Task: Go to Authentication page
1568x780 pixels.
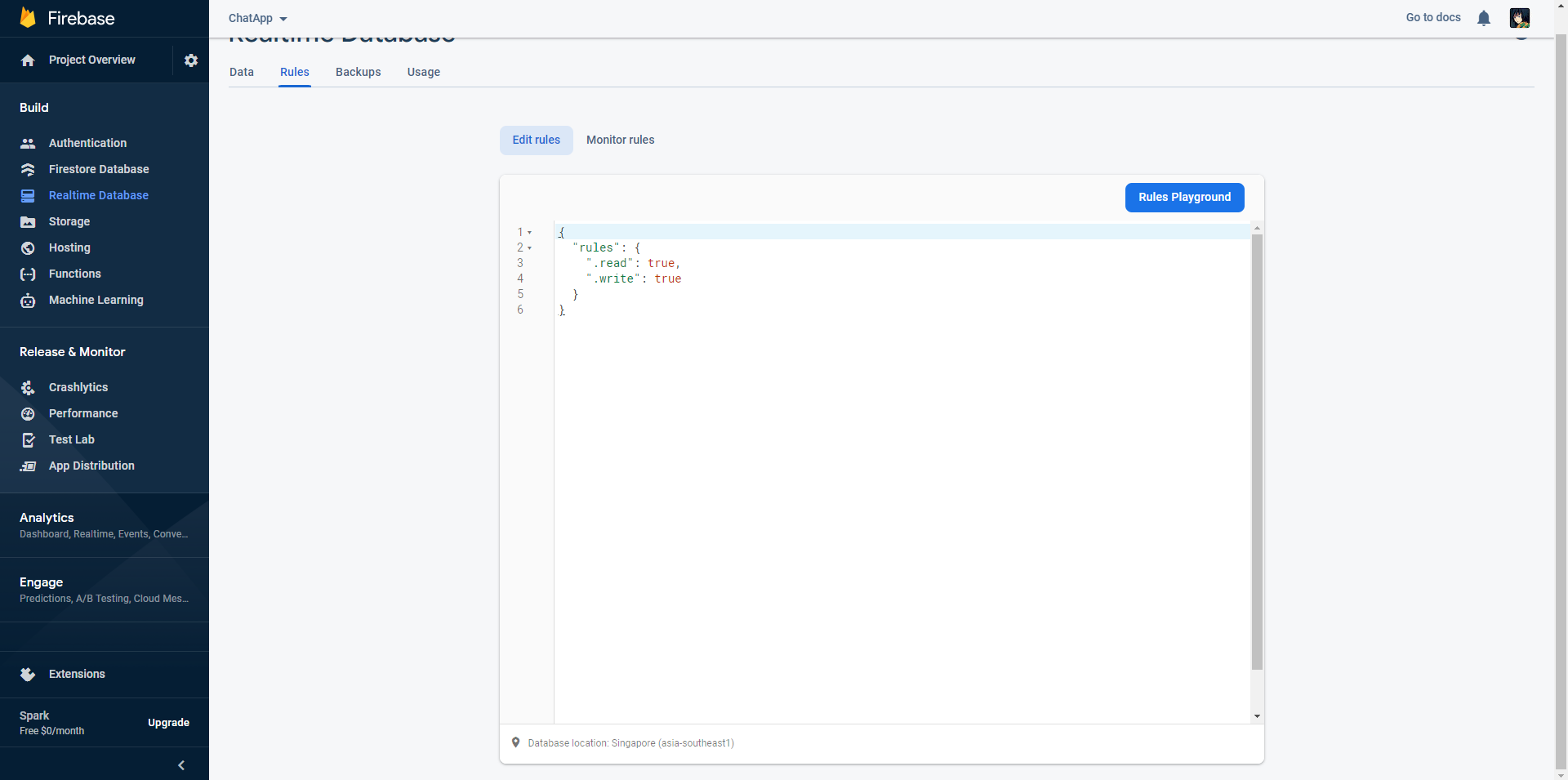Action: pos(88,143)
